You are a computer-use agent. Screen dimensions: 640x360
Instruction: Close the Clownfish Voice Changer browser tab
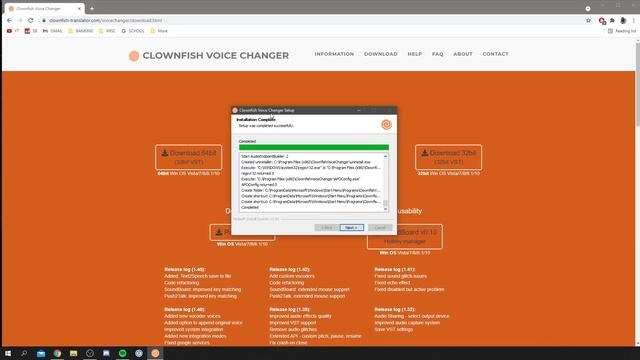pos(79,8)
